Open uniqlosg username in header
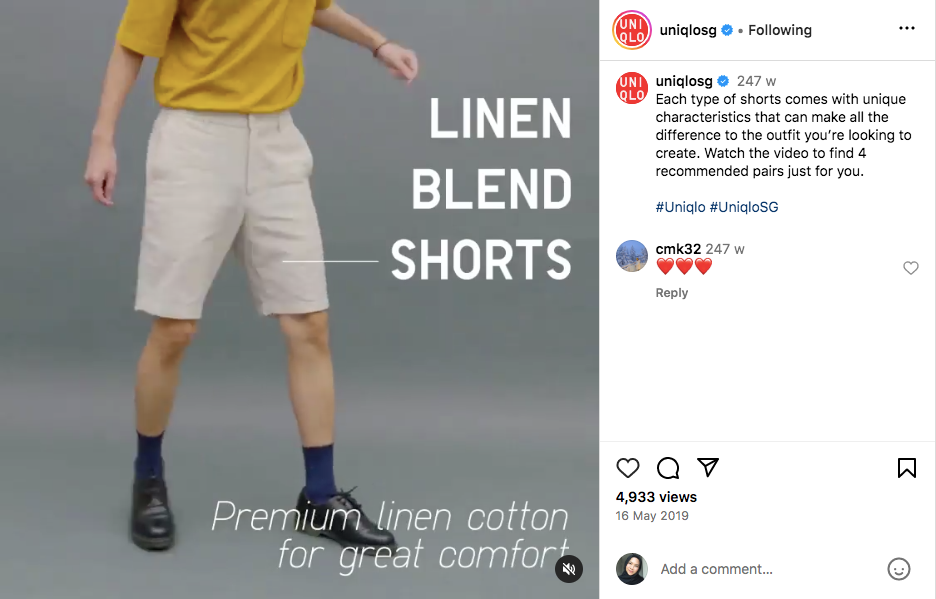Image resolution: width=936 pixels, height=599 pixels. [688, 30]
